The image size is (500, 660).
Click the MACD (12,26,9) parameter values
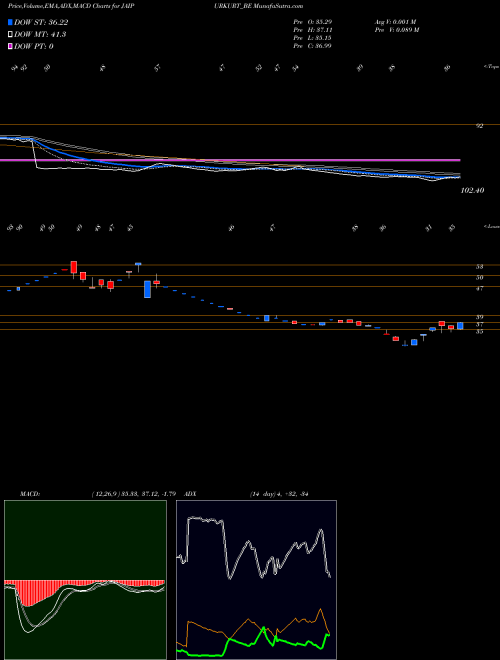(x=136, y=494)
